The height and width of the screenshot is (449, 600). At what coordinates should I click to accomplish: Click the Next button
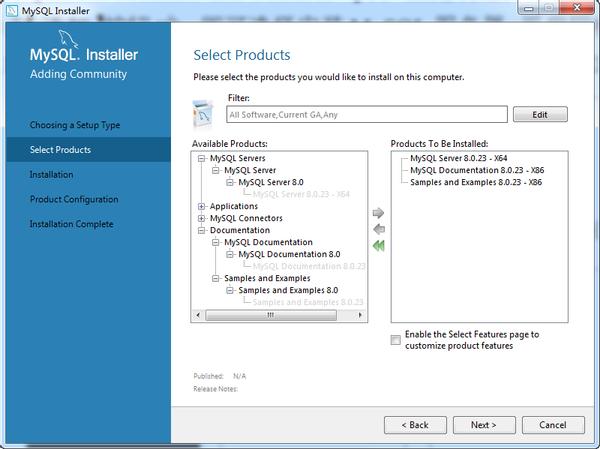tap(483, 425)
